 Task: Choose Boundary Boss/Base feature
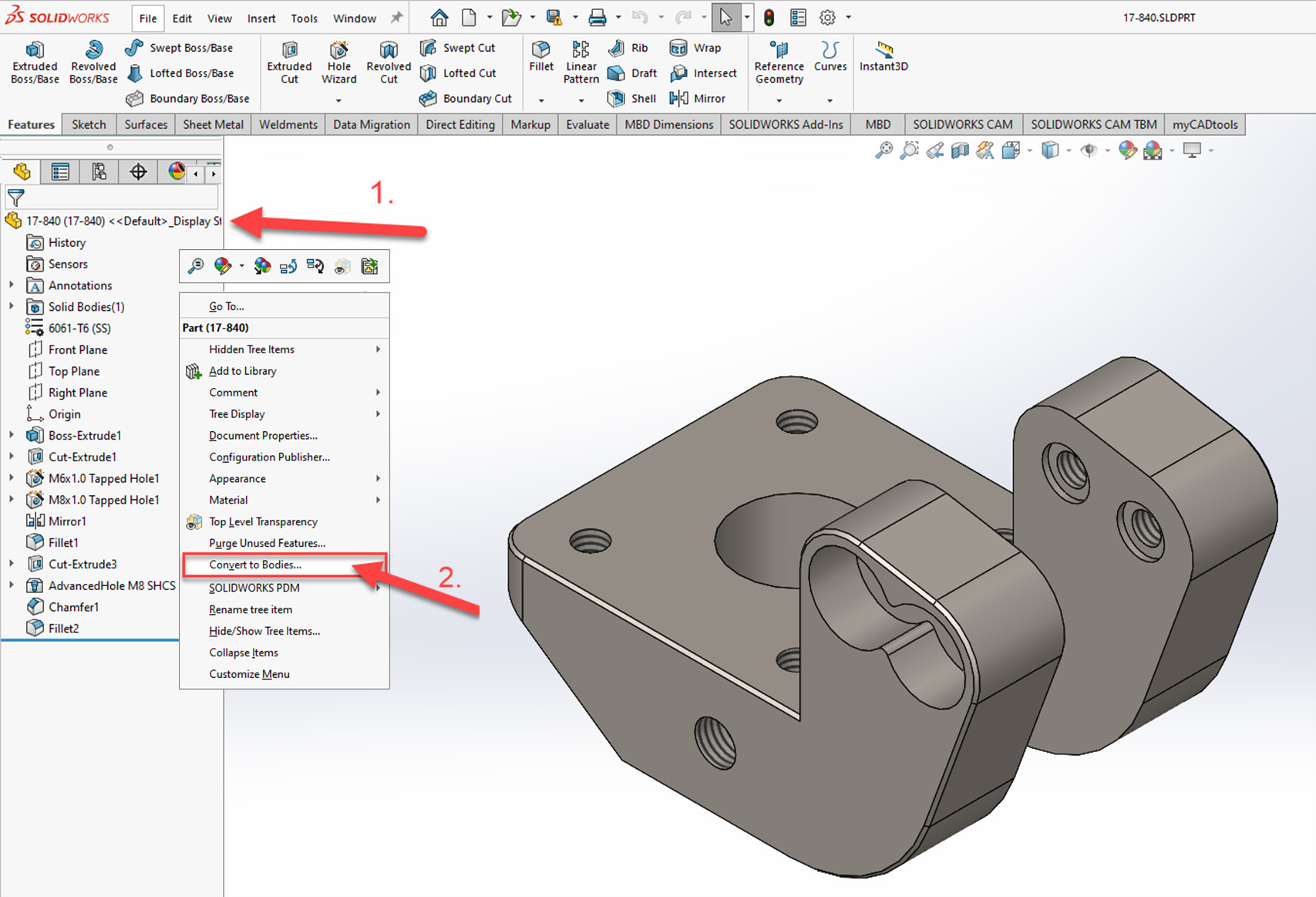tap(187, 99)
